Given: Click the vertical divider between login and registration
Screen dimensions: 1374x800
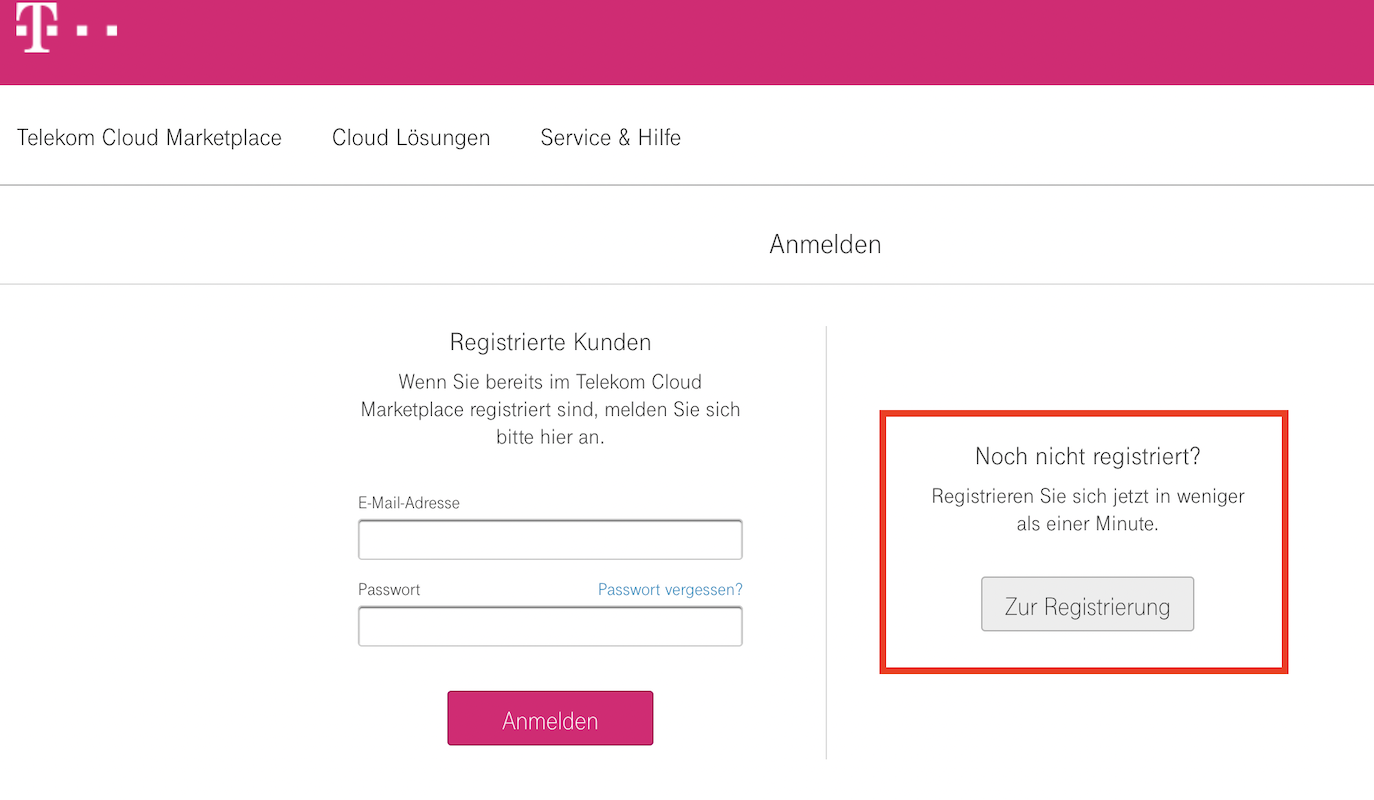Looking at the screenshot, I should (826, 540).
